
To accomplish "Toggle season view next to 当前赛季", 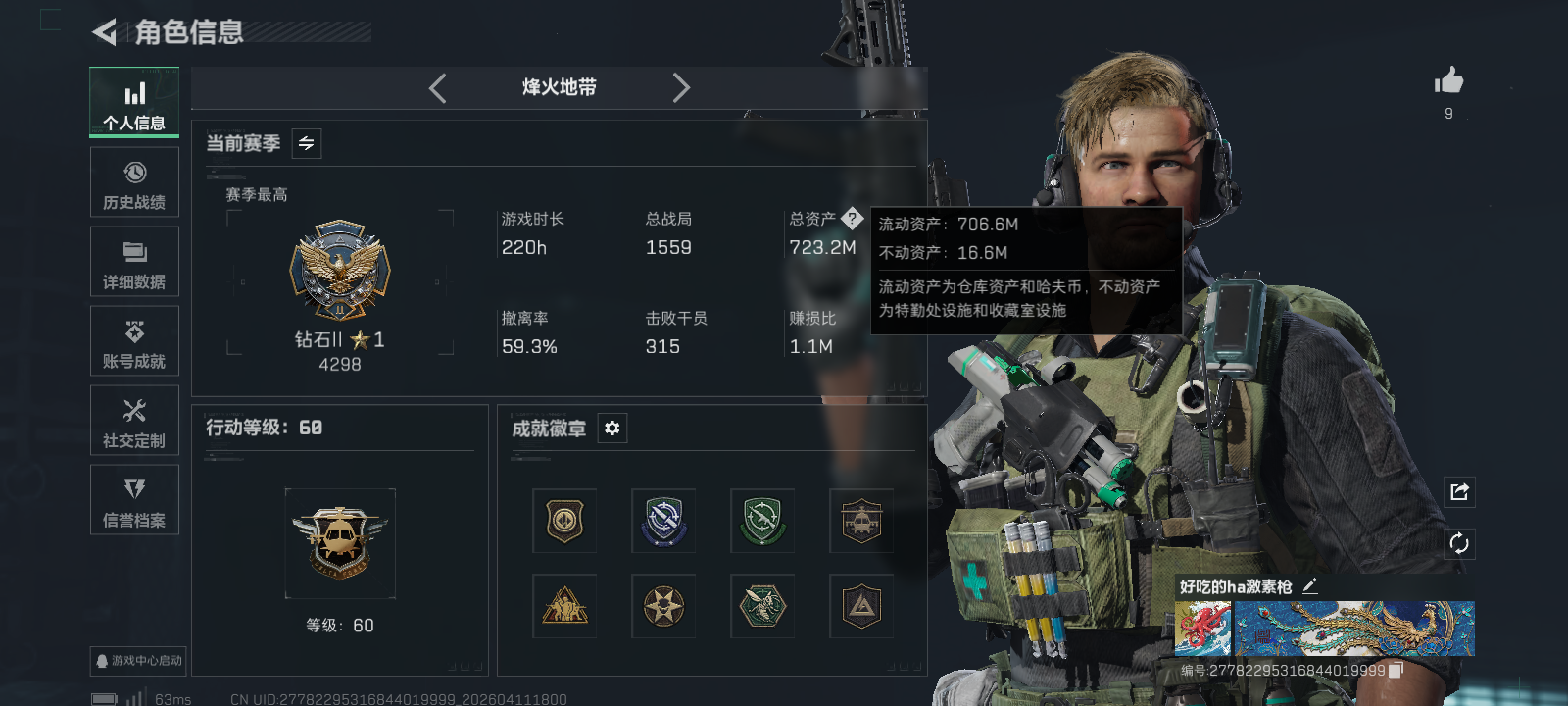I will 307,144.
